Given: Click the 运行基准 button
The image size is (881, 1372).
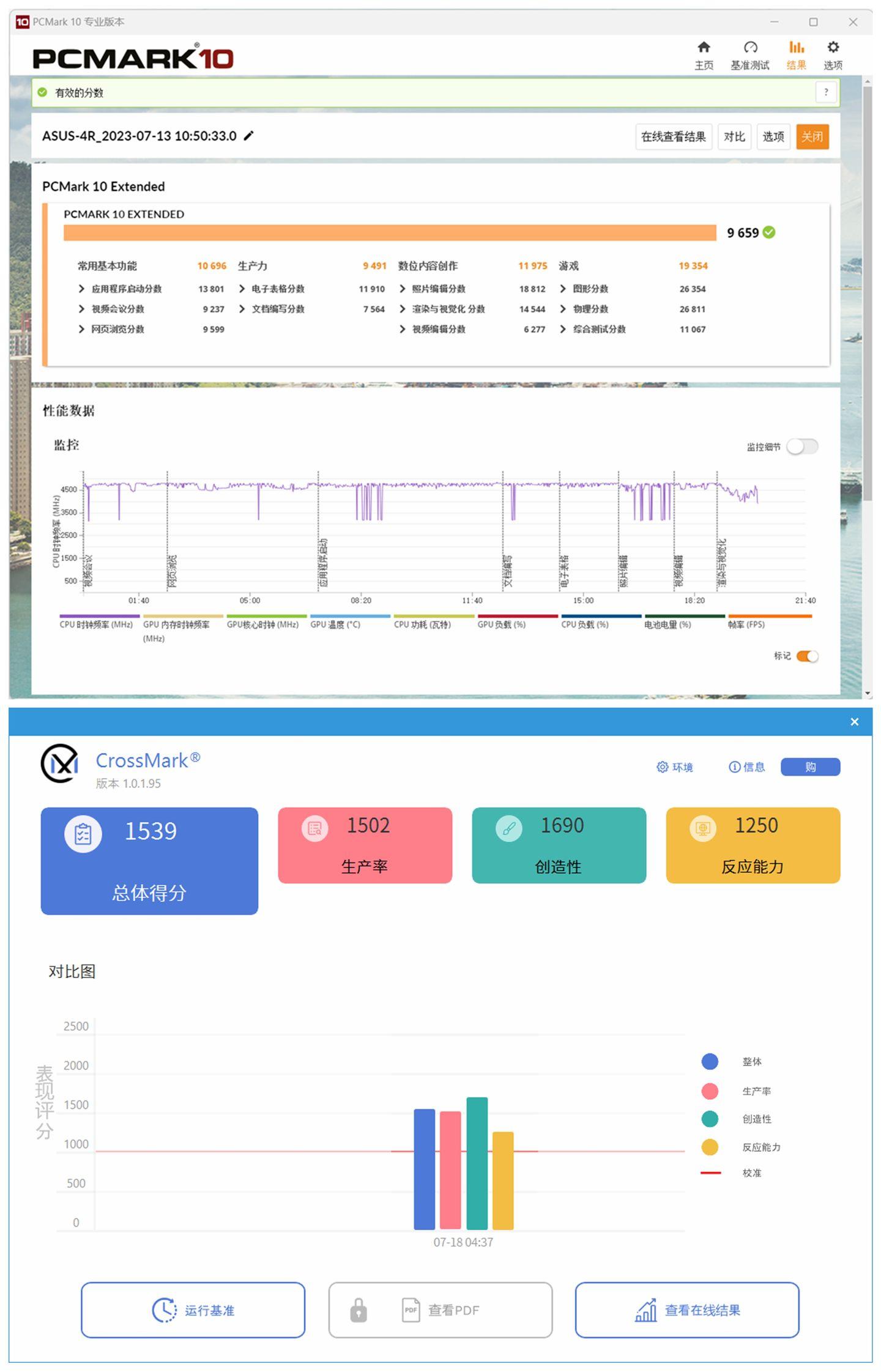Looking at the screenshot, I should [193, 1310].
